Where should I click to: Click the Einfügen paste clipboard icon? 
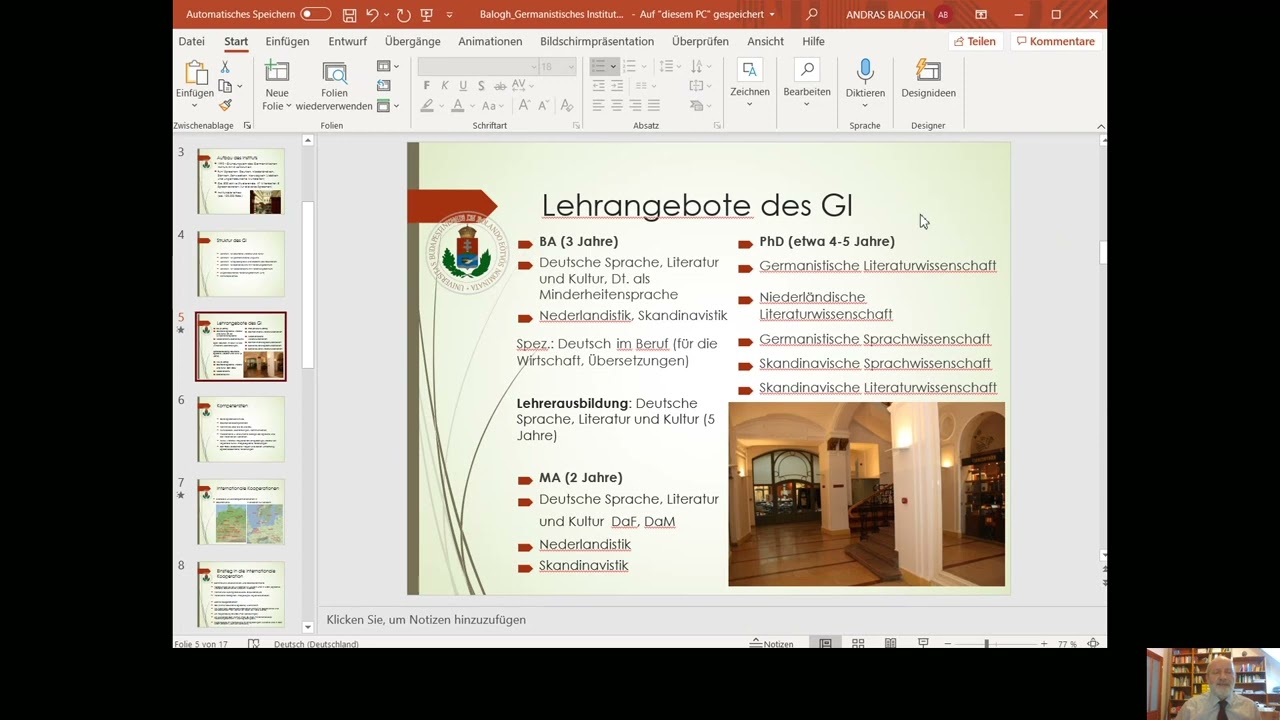pyautogui.click(x=195, y=72)
